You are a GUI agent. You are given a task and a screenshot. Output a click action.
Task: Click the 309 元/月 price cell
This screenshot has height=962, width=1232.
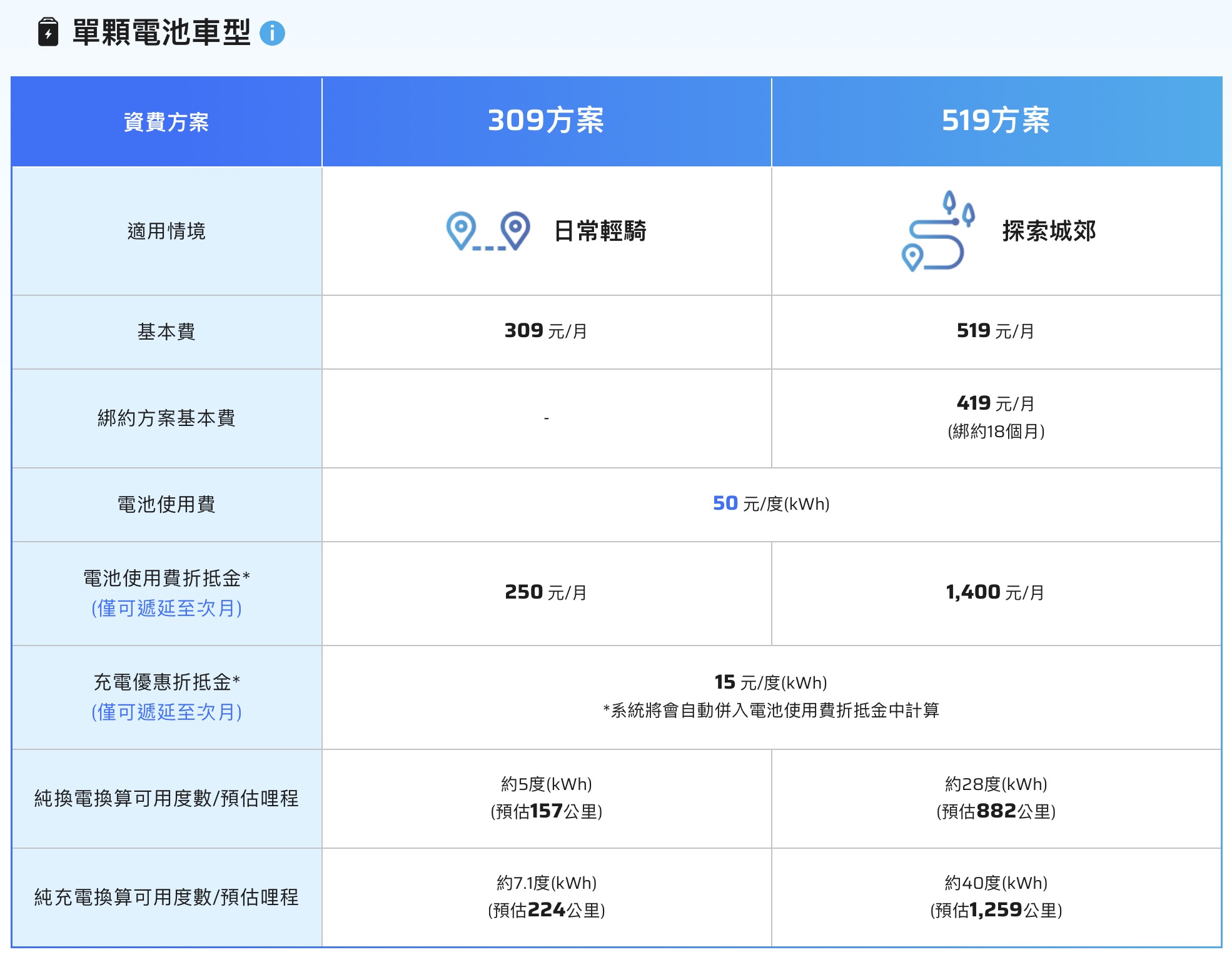pos(546,331)
